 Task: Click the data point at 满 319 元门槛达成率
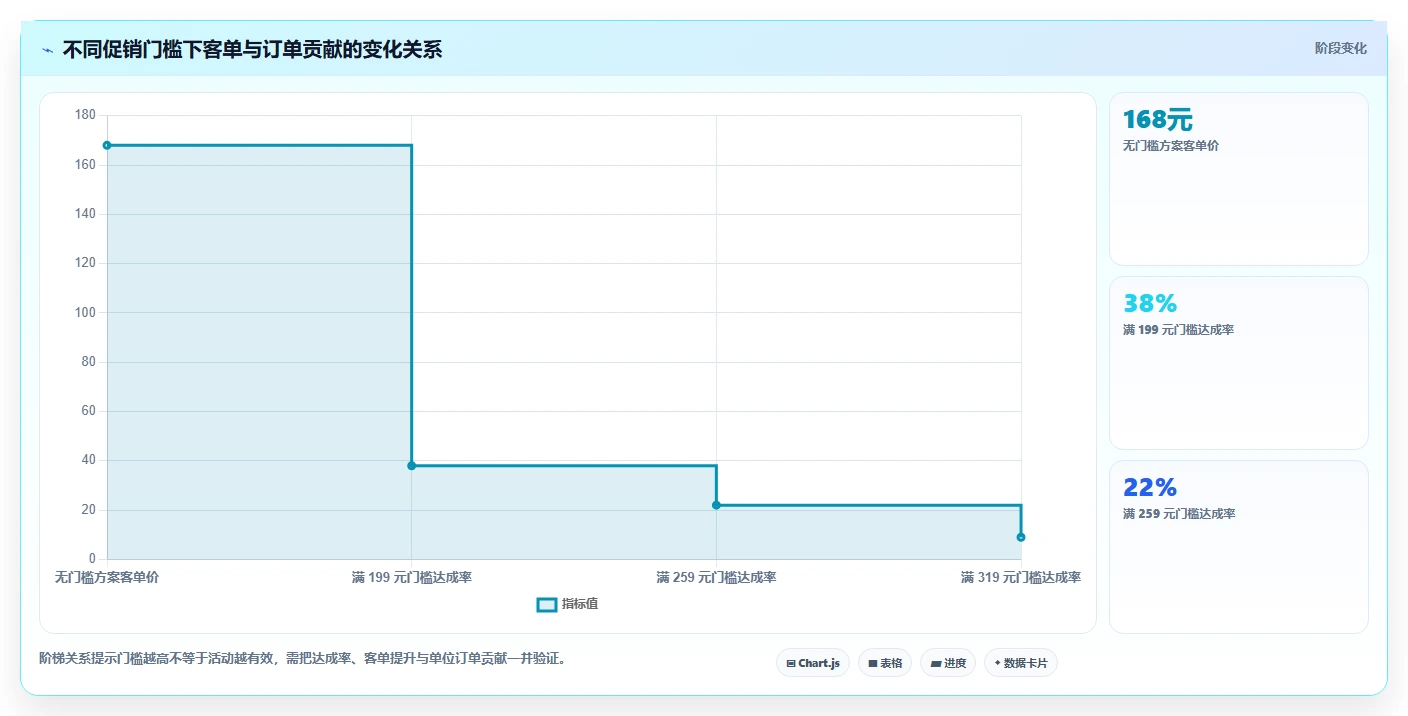pos(1021,537)
